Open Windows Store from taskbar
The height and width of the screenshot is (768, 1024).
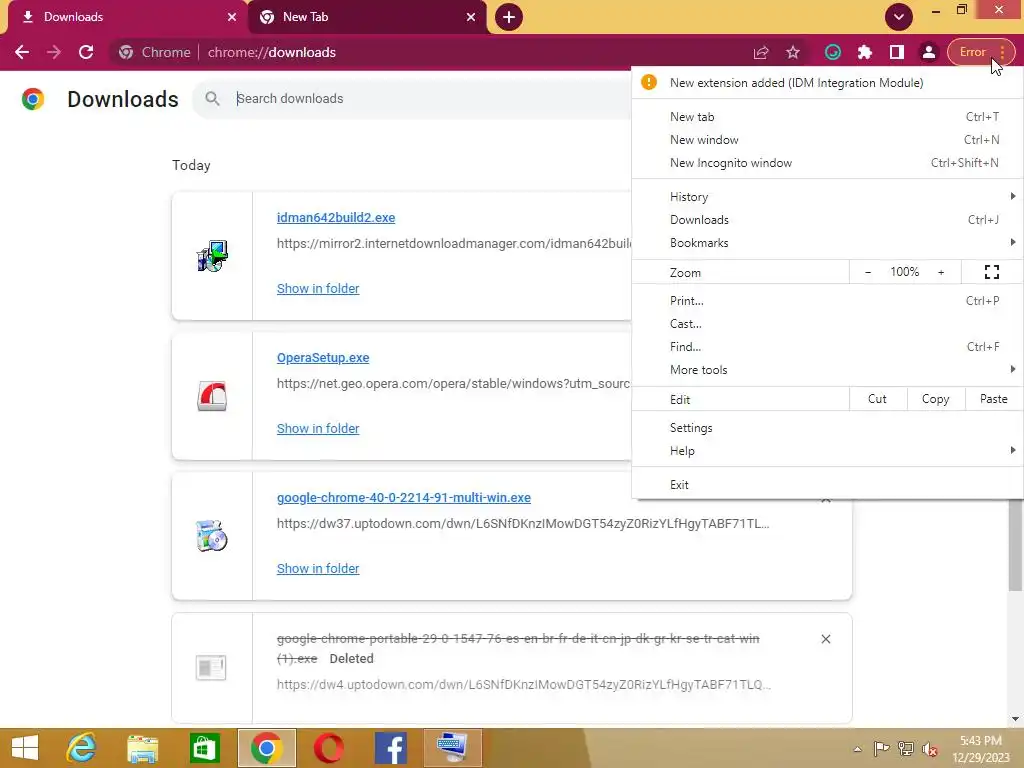[204, 748]
